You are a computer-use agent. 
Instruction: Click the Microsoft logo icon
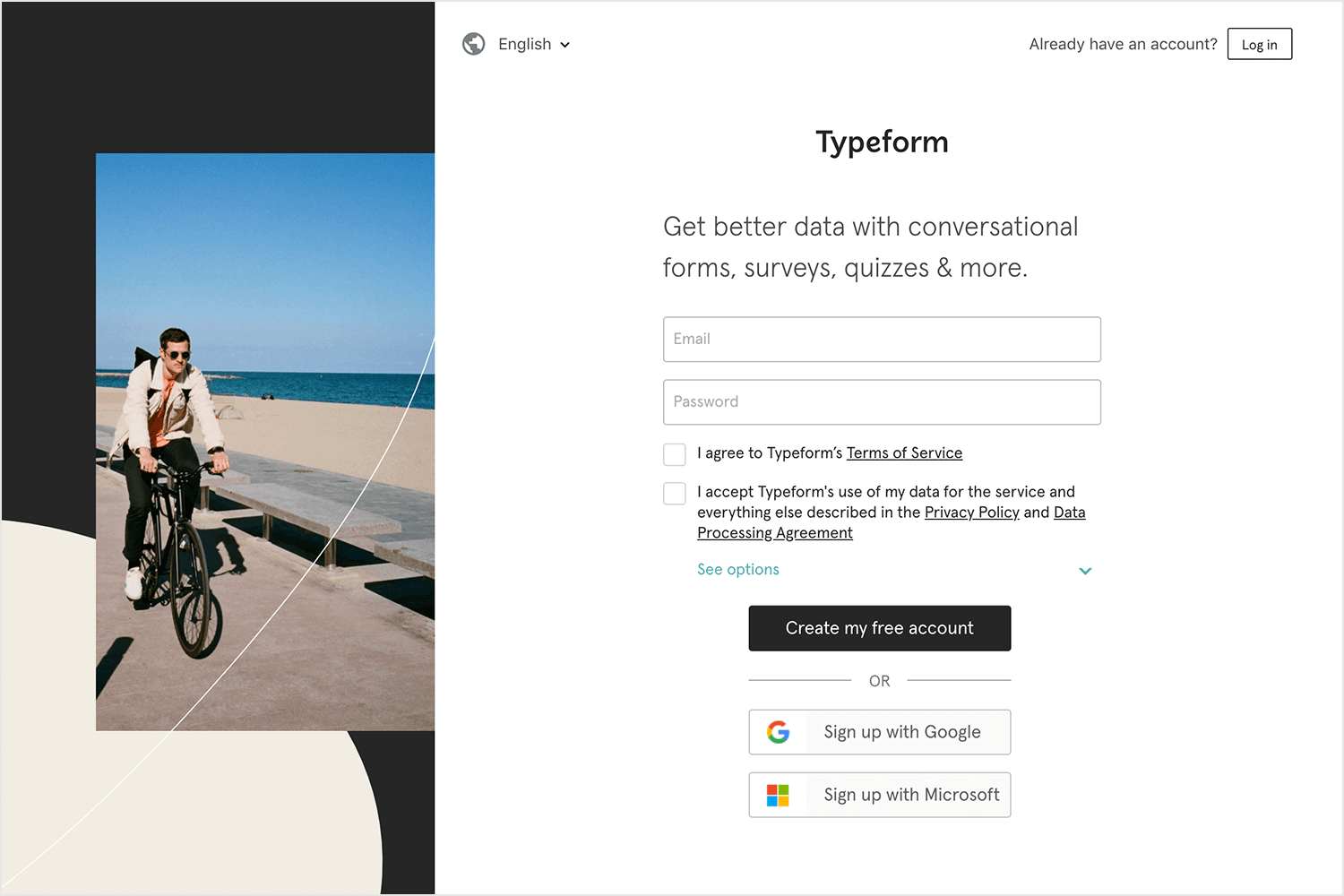(778, 795)
